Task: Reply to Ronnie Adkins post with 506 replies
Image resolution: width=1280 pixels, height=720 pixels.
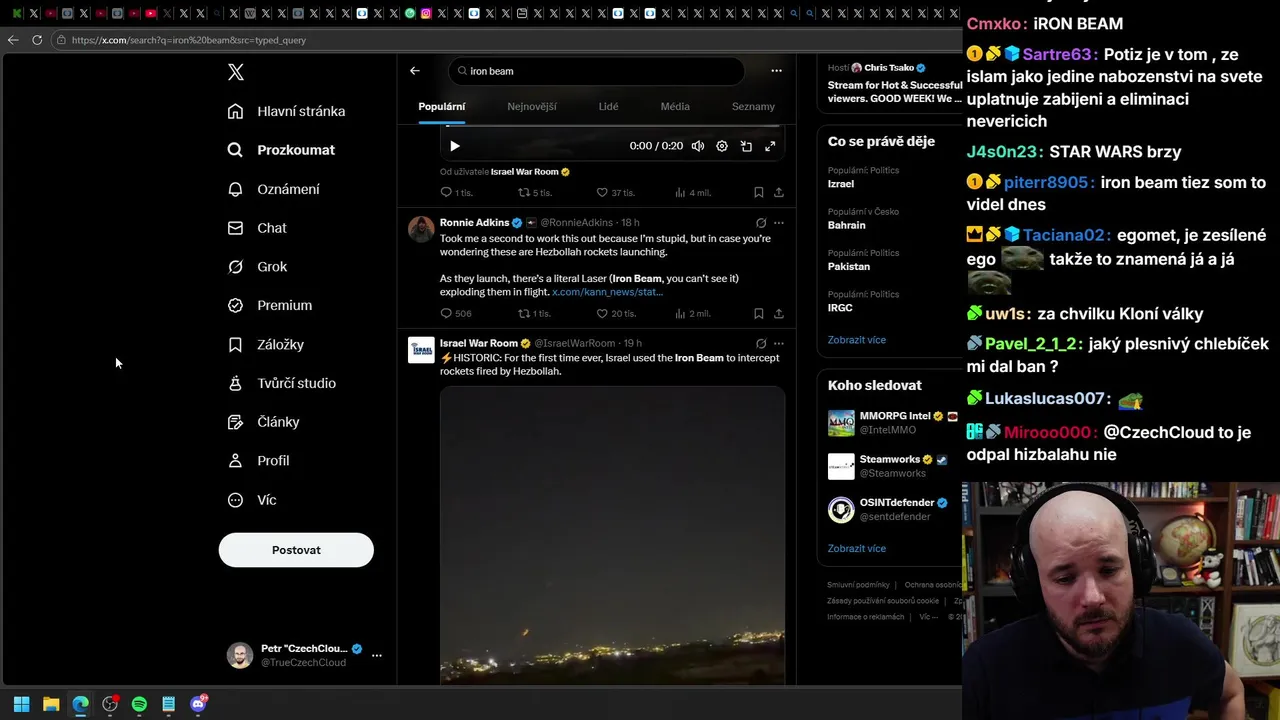Action: (456, 313)
